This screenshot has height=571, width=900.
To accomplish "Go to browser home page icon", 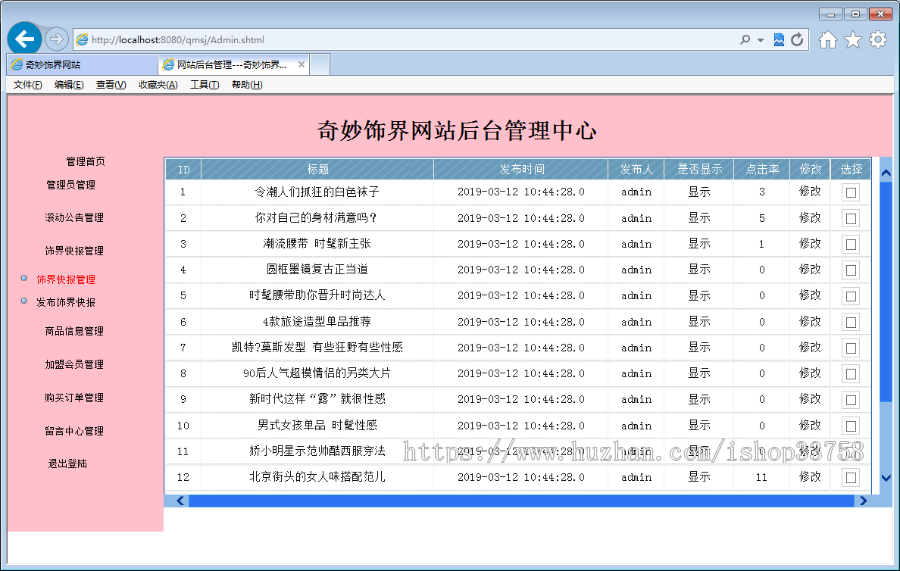I will 828,40.
